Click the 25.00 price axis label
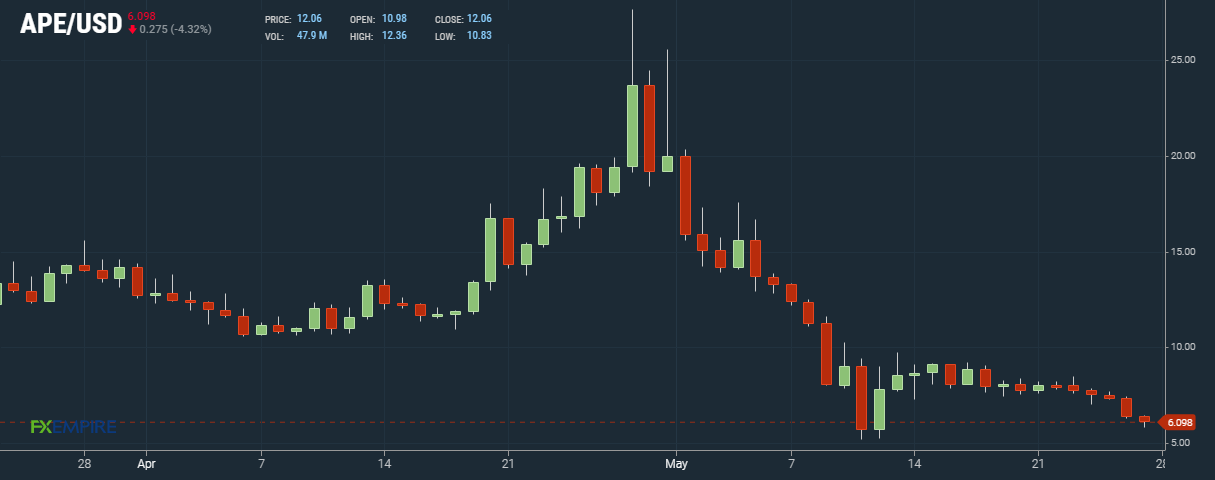This screenshot has width=1215, height=480. pos(1183,60)
